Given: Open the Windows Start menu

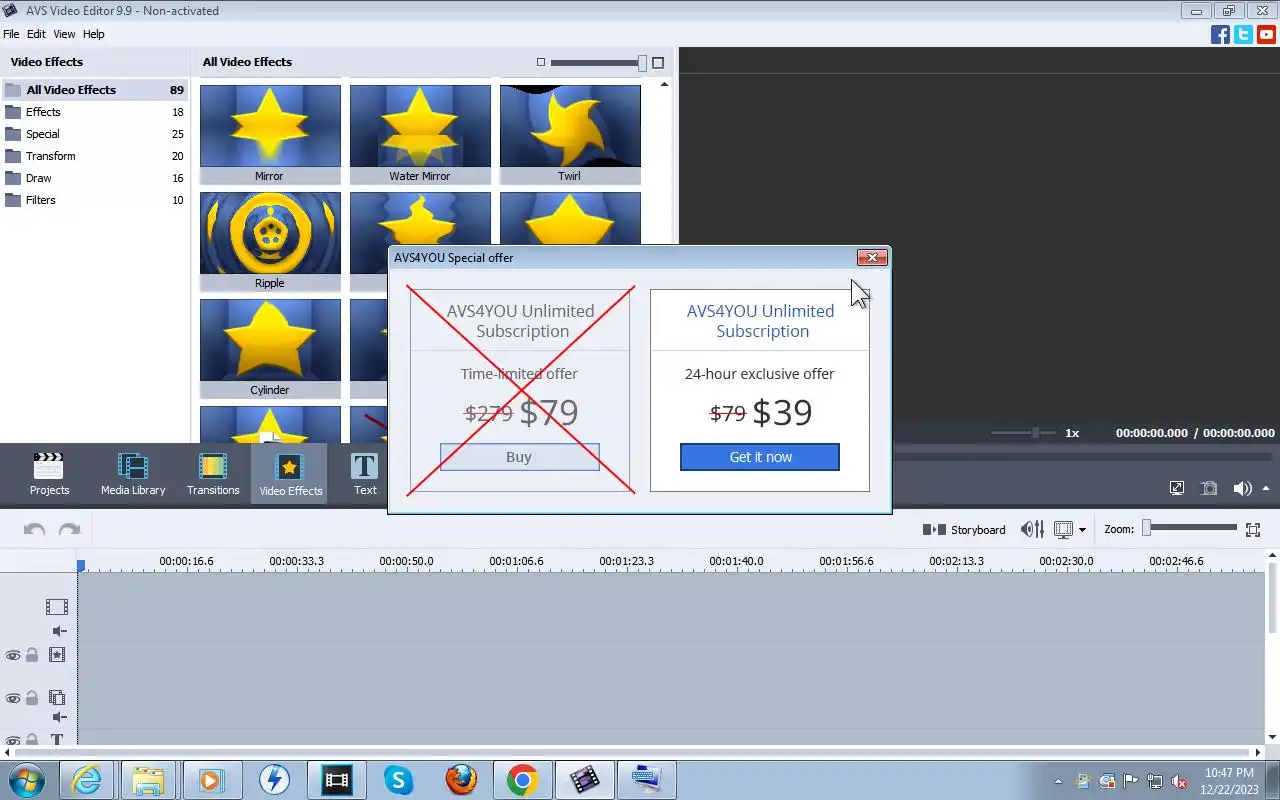Looking at the screenshot, I should click(26, 779).
